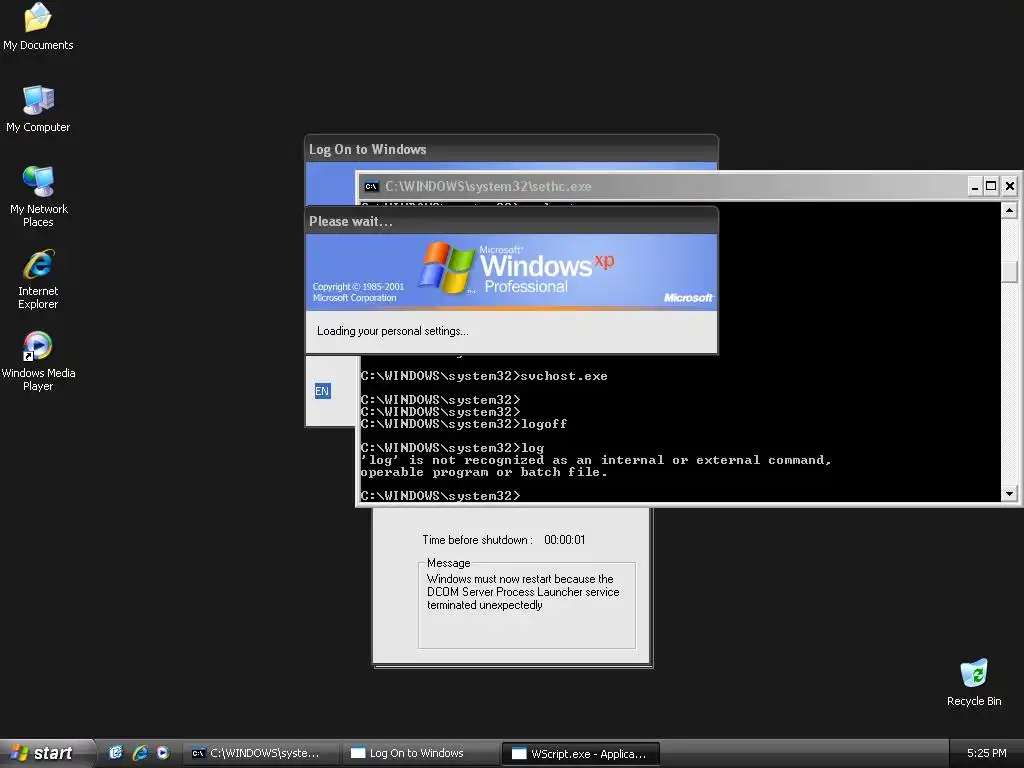The image size is (1024, 768).
Task: Click the 5:25 PM taskbar clock
Action: coord(986,753)
